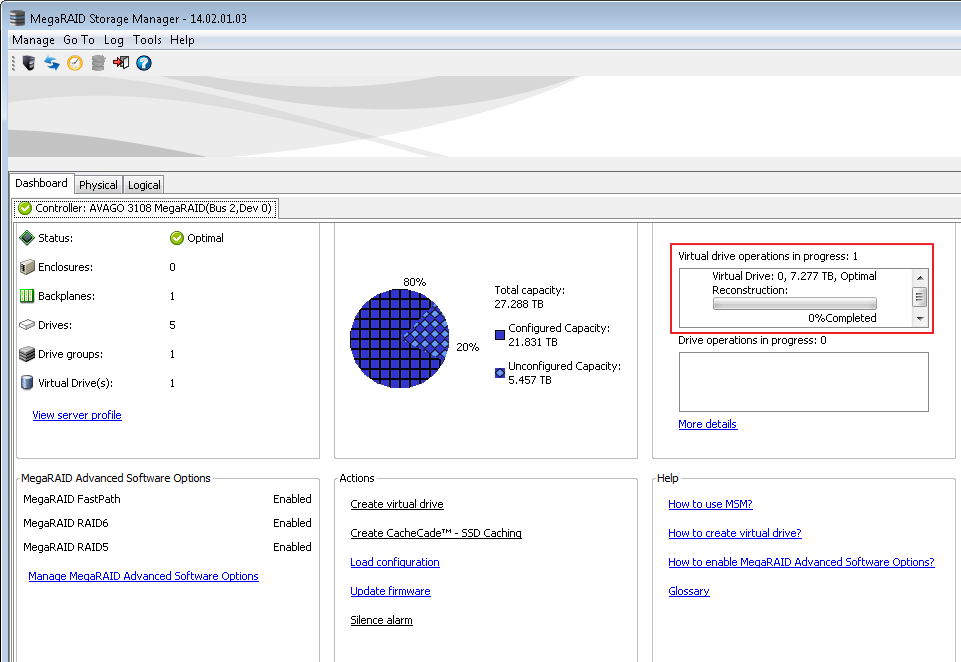Open the Tools menu
This screenshot has width=961, height=662.
pyautogui.click(x=147, y=40)
